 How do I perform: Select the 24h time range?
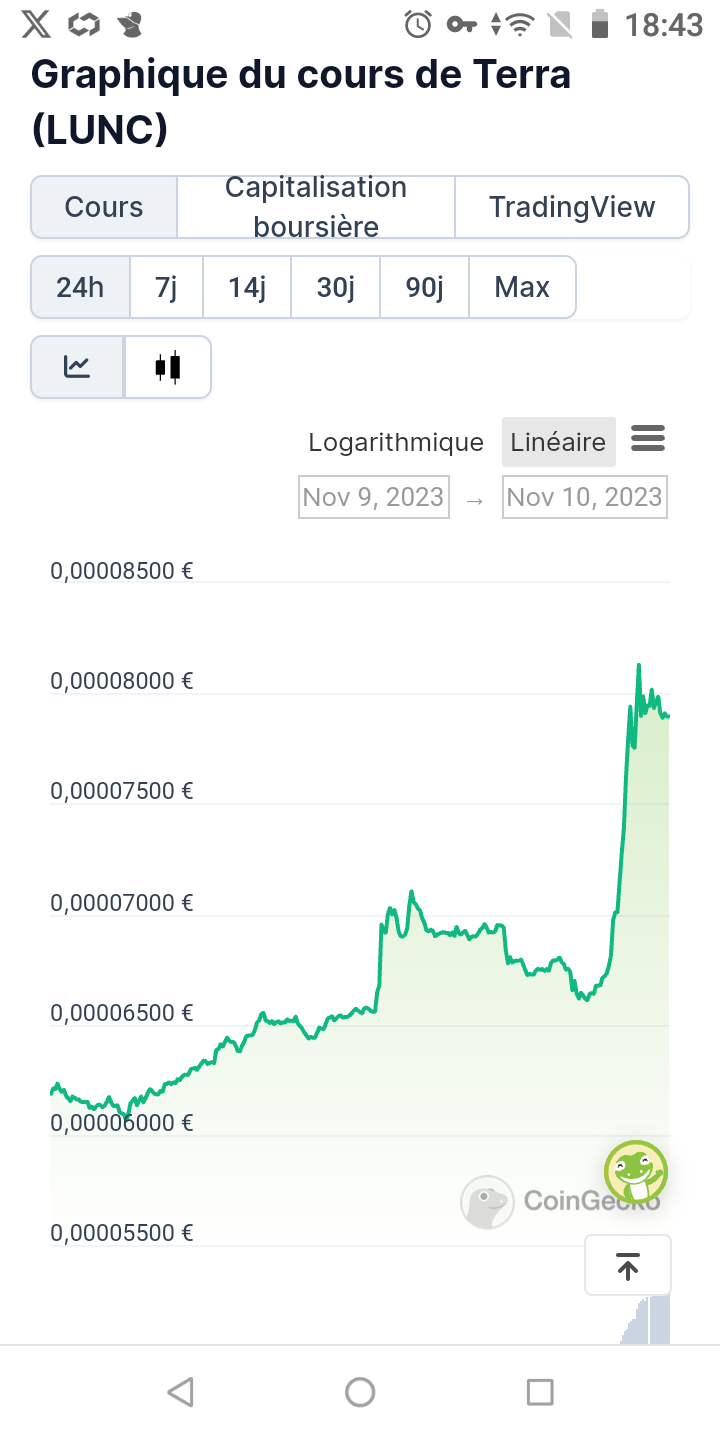pos(80,287)
